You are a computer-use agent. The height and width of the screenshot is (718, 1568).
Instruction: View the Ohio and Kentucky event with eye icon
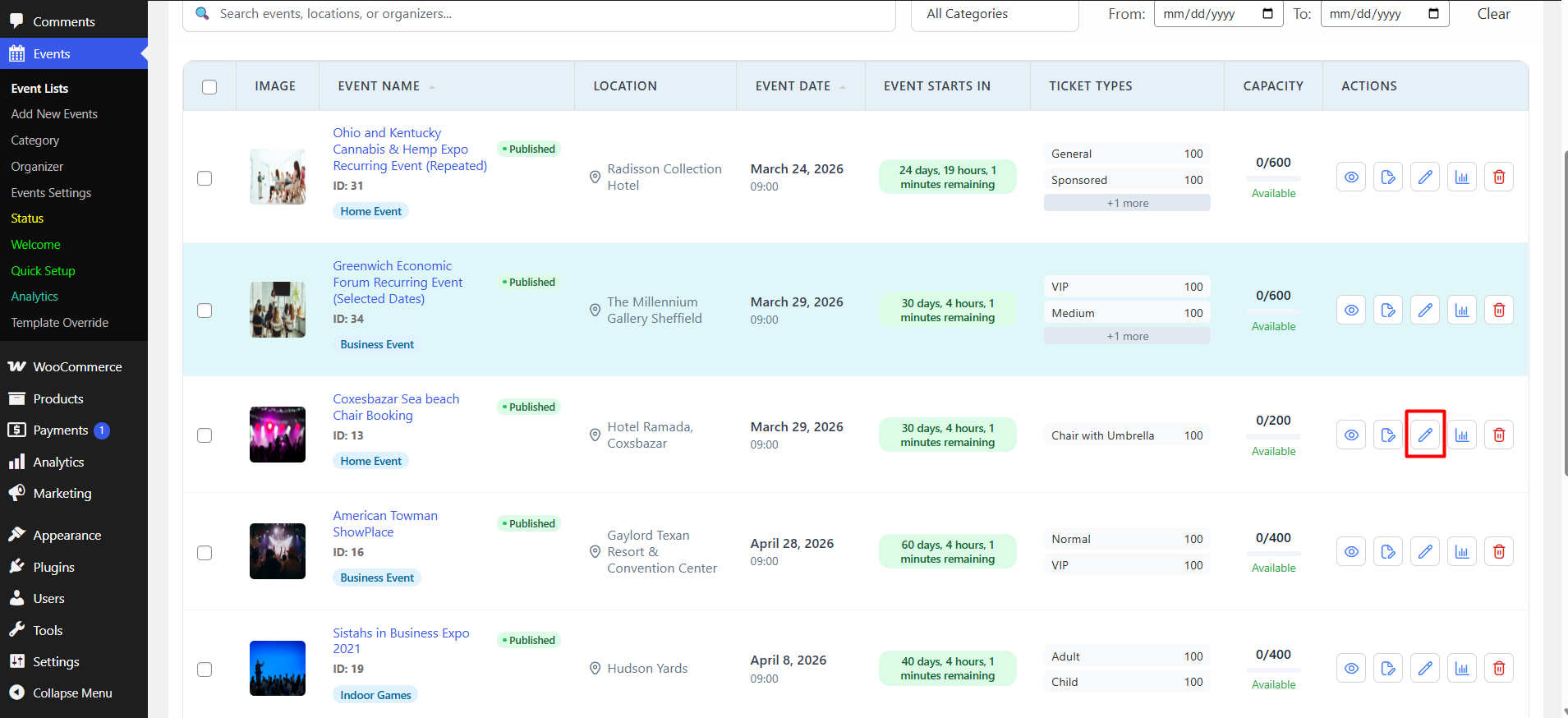[x=1350, y=177]
